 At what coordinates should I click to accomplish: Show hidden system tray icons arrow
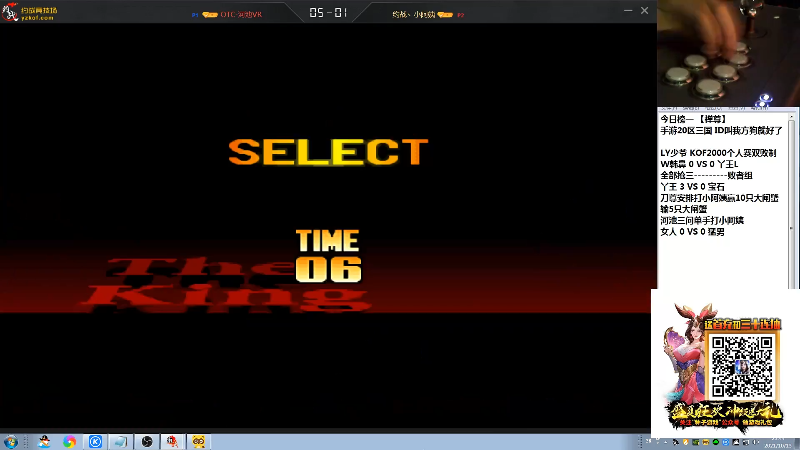point(665,442)
